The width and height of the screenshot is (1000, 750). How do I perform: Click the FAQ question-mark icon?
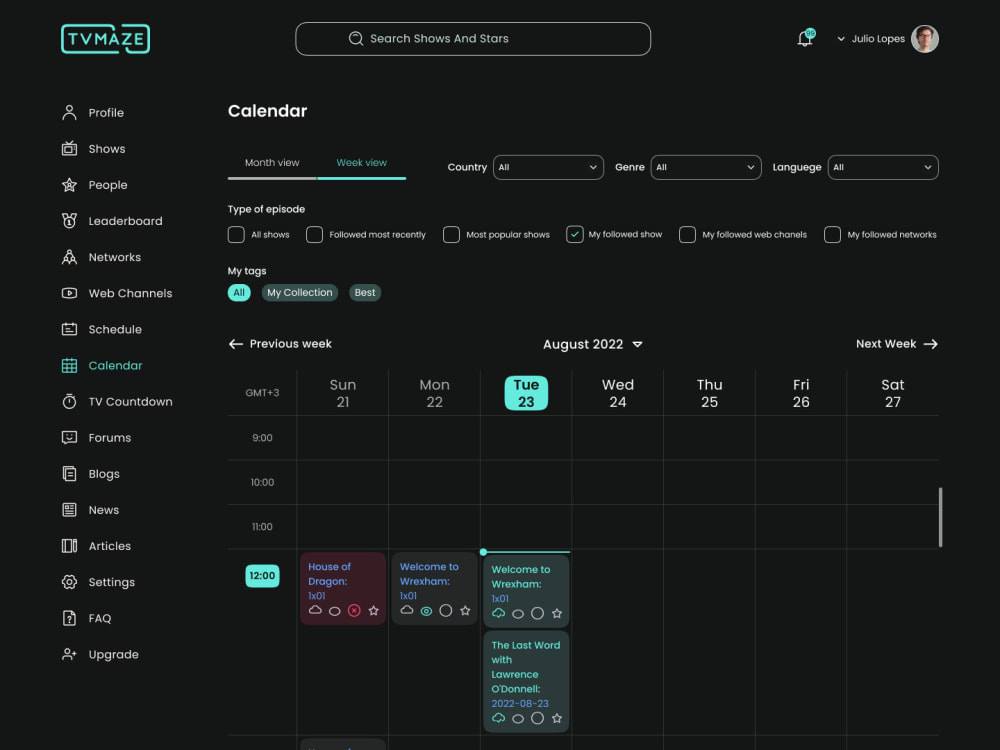[x=70, y=618]
